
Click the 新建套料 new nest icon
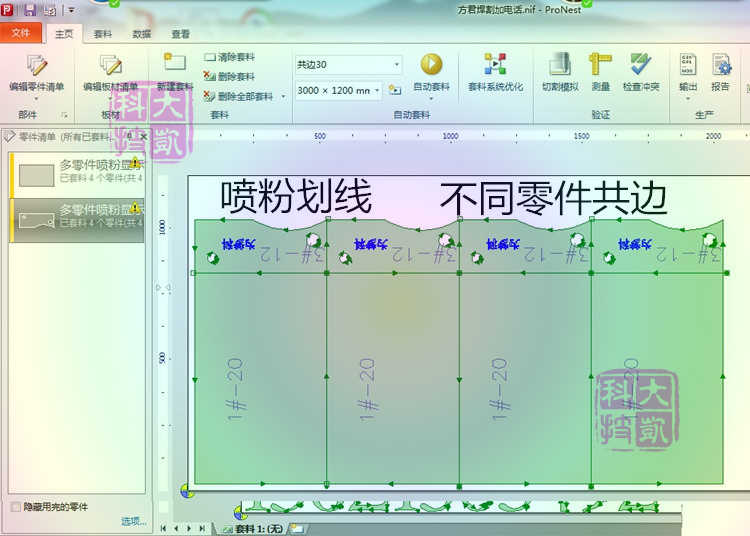pyautogui.click(x=175, y=63)
